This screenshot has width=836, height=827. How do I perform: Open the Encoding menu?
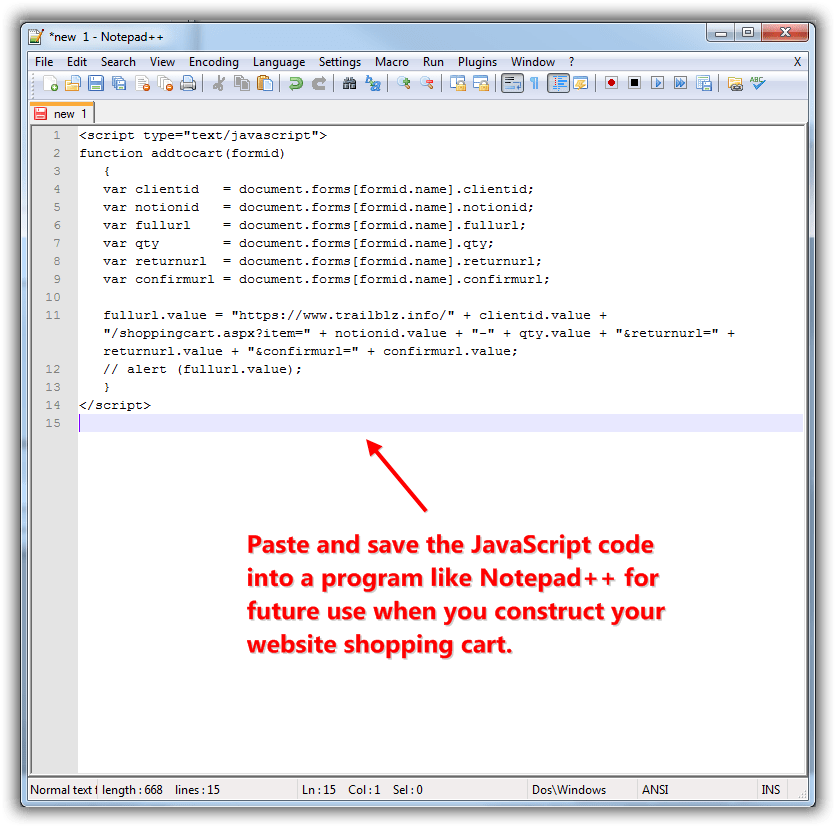tap(213, 62)
